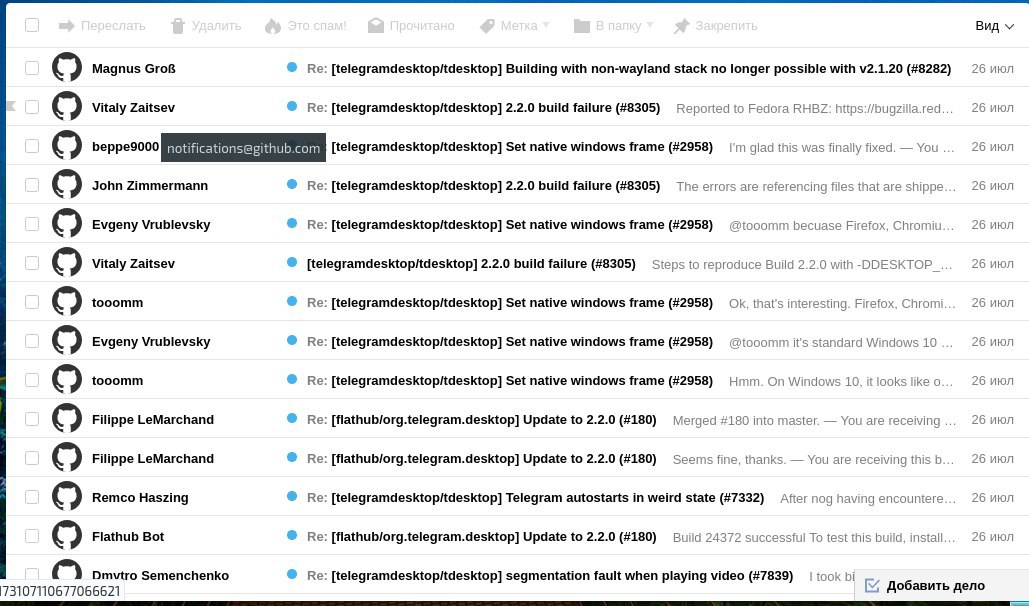Viewport: 1029px width, 606px height.
Task: Expand the В папку dropdown arrow
Action: click(x=650, y=25)
